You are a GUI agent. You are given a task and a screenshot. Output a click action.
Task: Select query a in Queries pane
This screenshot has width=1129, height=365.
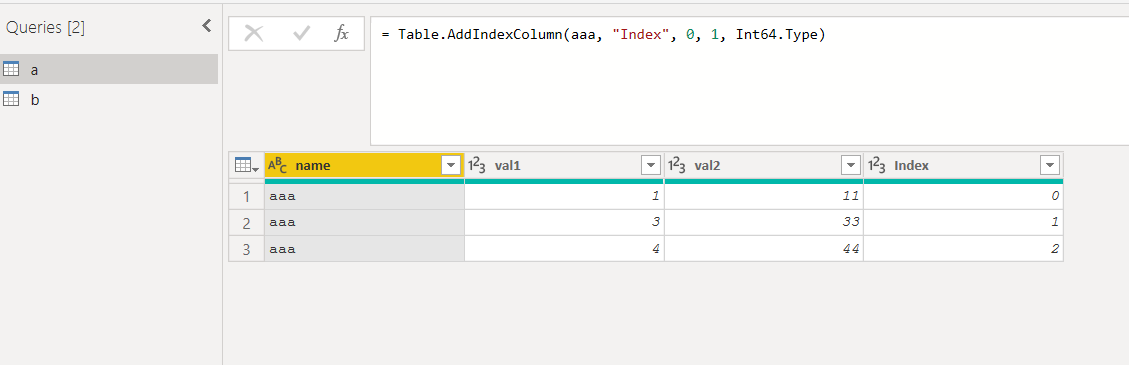tap(109, 69)
